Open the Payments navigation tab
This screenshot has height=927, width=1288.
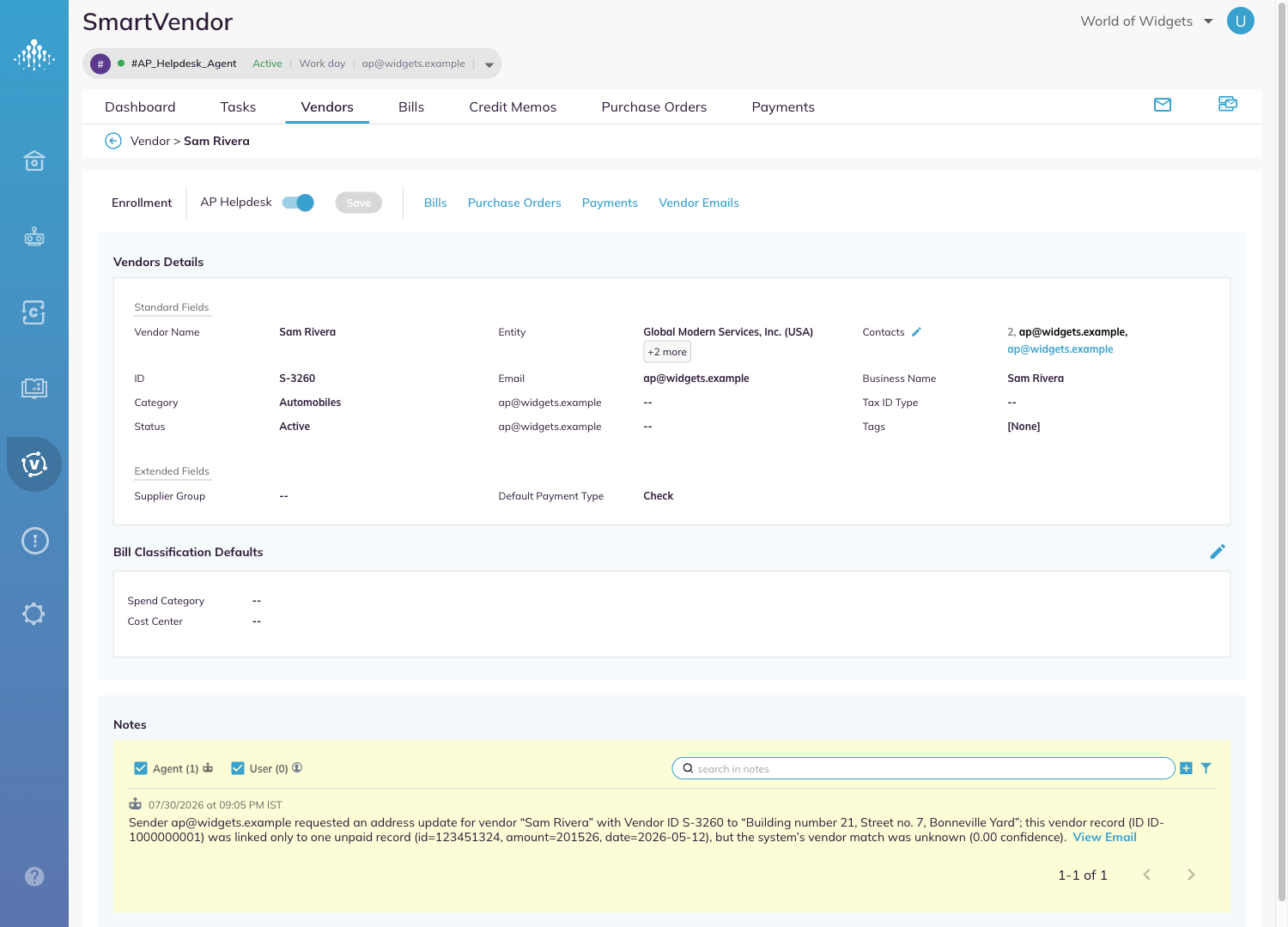click(x=783, y=107)
